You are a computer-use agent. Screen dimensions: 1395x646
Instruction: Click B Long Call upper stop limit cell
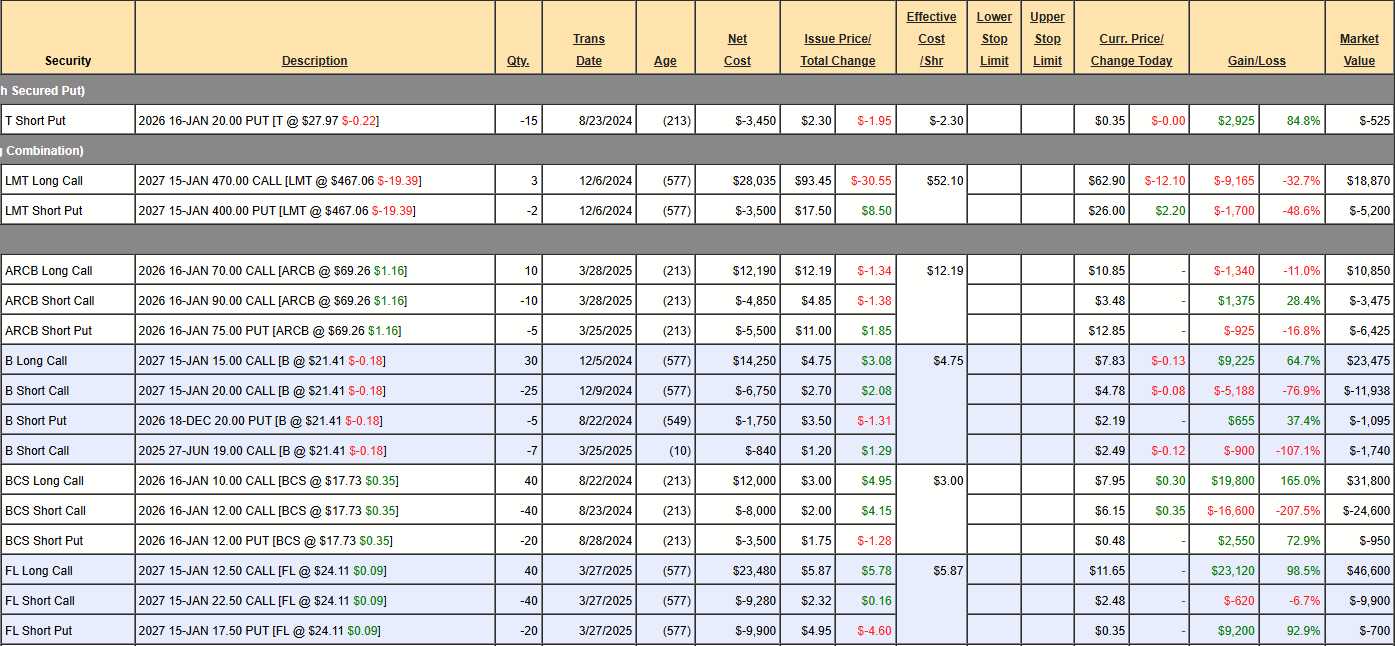point(1047,361)
